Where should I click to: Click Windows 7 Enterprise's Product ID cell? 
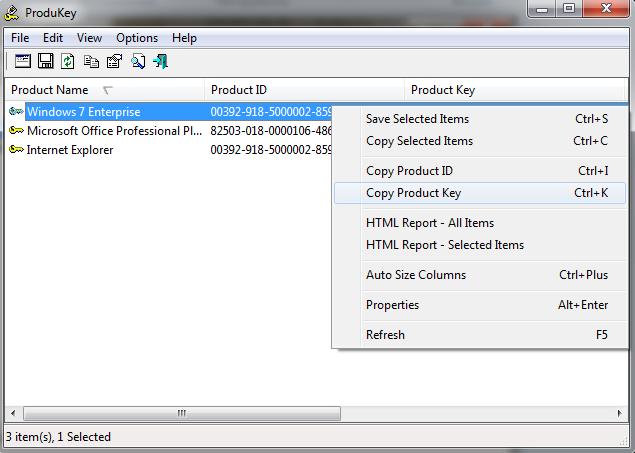tap(271, 112)
